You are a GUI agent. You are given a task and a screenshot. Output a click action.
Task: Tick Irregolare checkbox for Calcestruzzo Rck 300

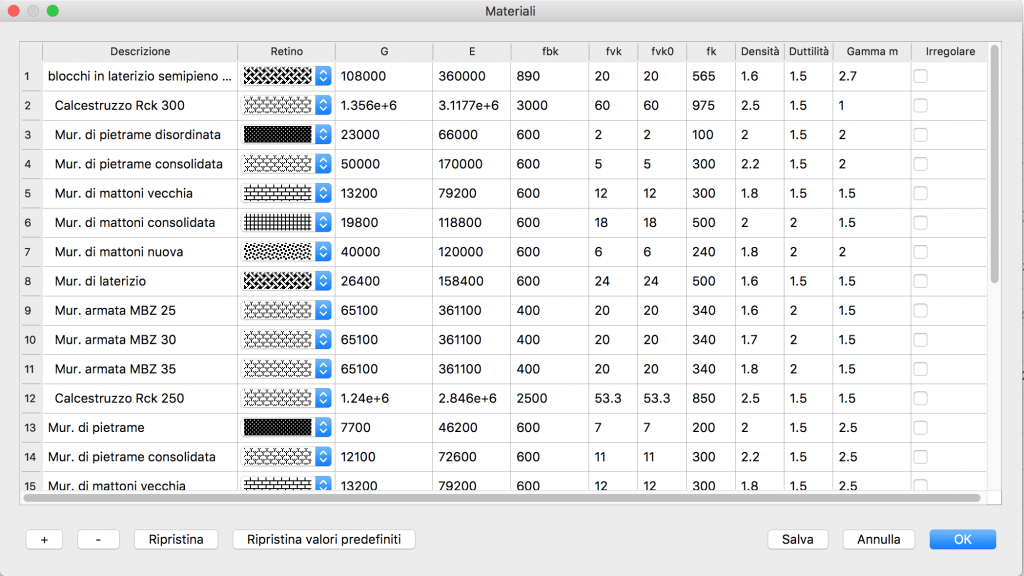[920, 105]
